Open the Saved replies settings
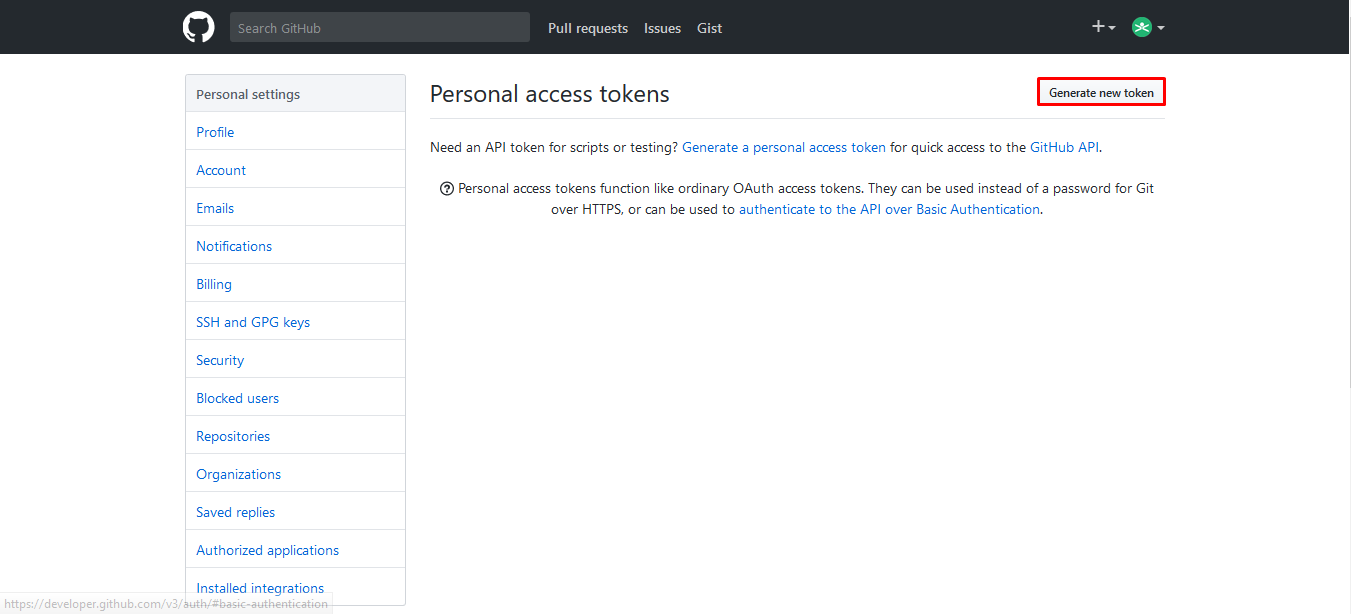Image resolution: width=1351 pixels, height=614 pixels. click(235, 511)
